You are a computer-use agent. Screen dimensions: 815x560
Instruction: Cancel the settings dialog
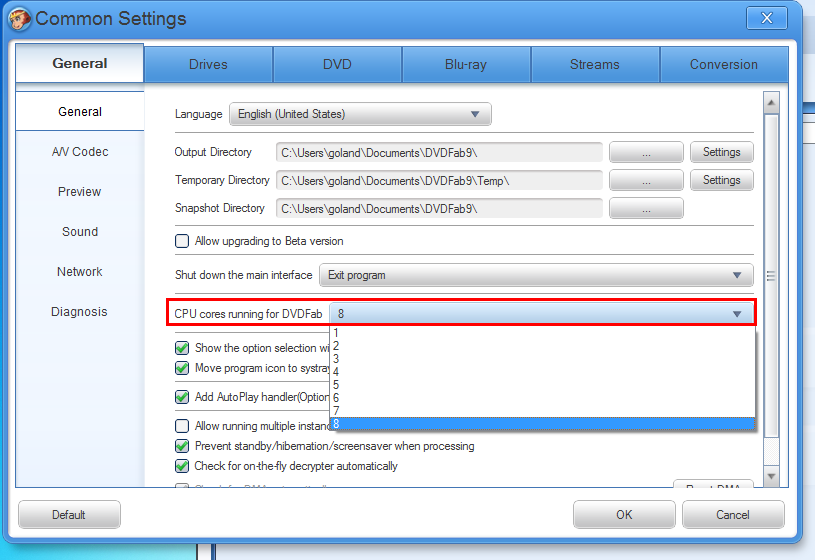(733, 515)
